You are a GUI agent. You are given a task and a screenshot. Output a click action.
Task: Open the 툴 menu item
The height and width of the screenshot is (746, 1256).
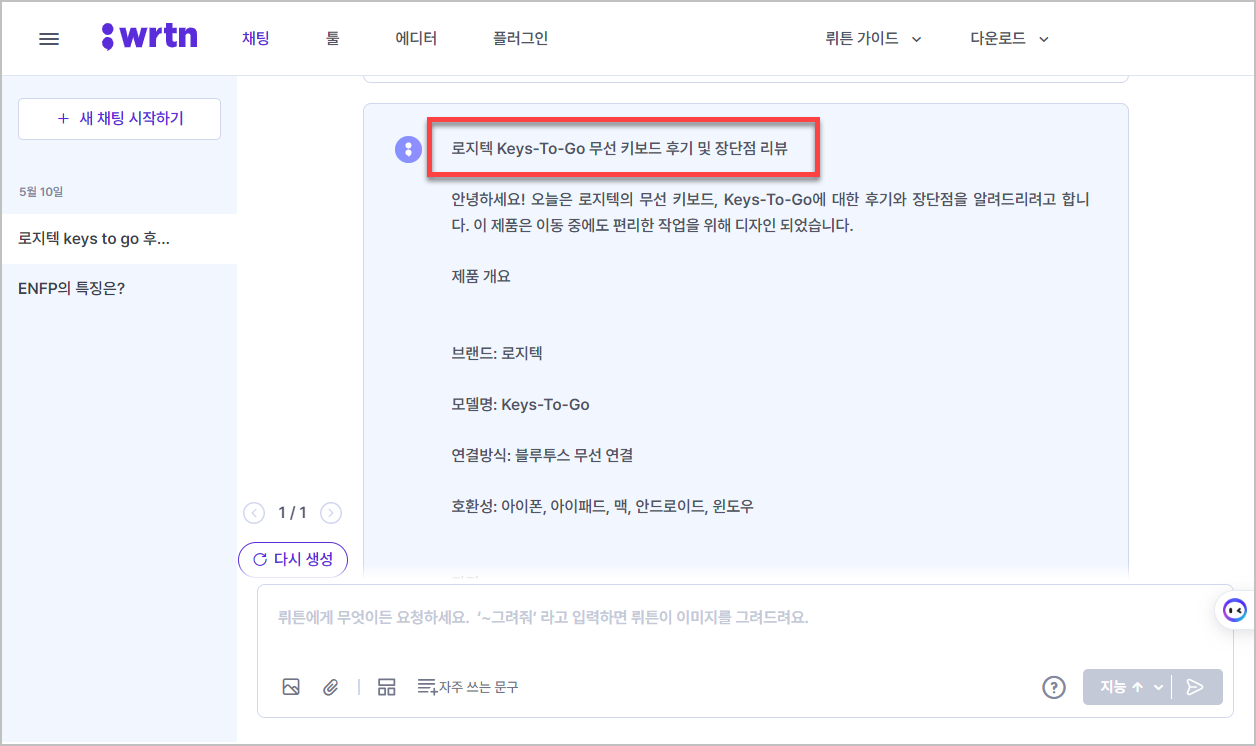coord(333,37)
